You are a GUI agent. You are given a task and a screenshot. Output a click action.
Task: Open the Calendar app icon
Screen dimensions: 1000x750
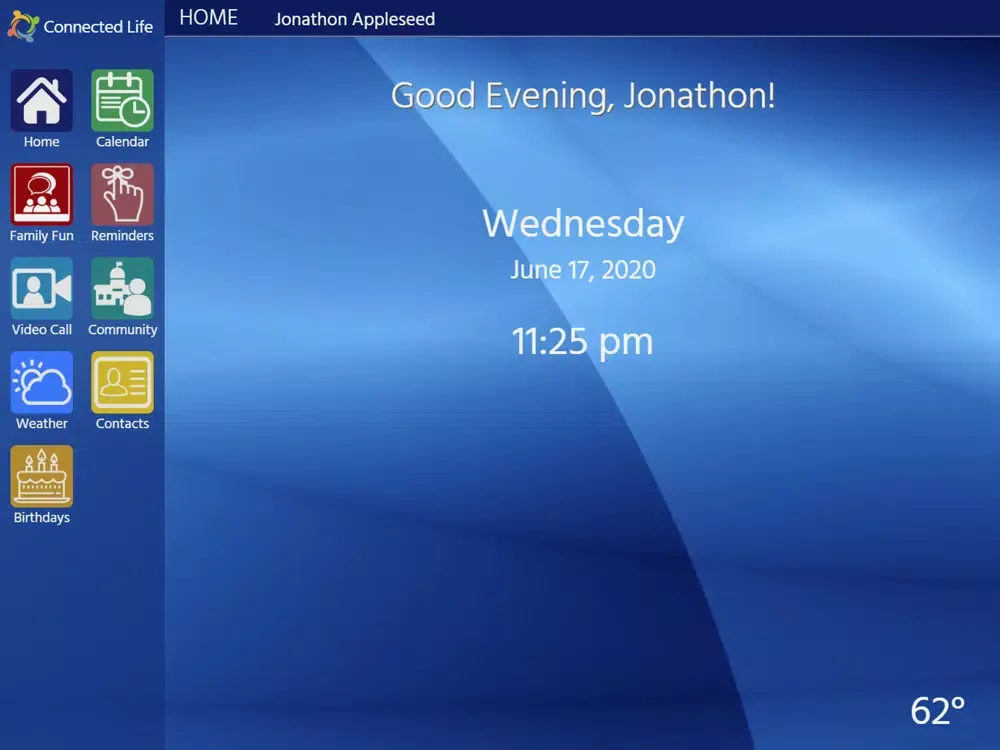122,100
